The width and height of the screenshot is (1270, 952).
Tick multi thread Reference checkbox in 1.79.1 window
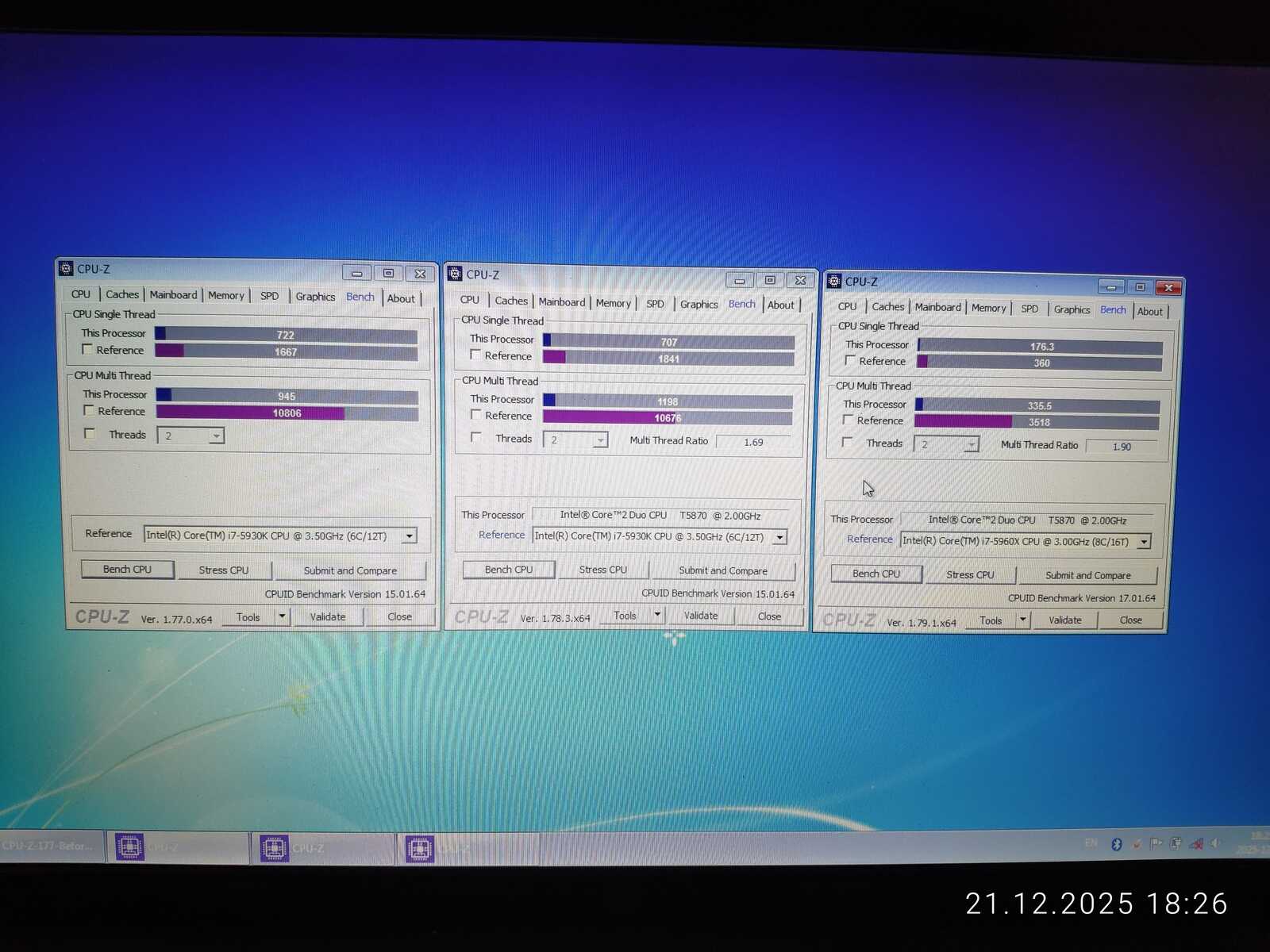(848, 420)
